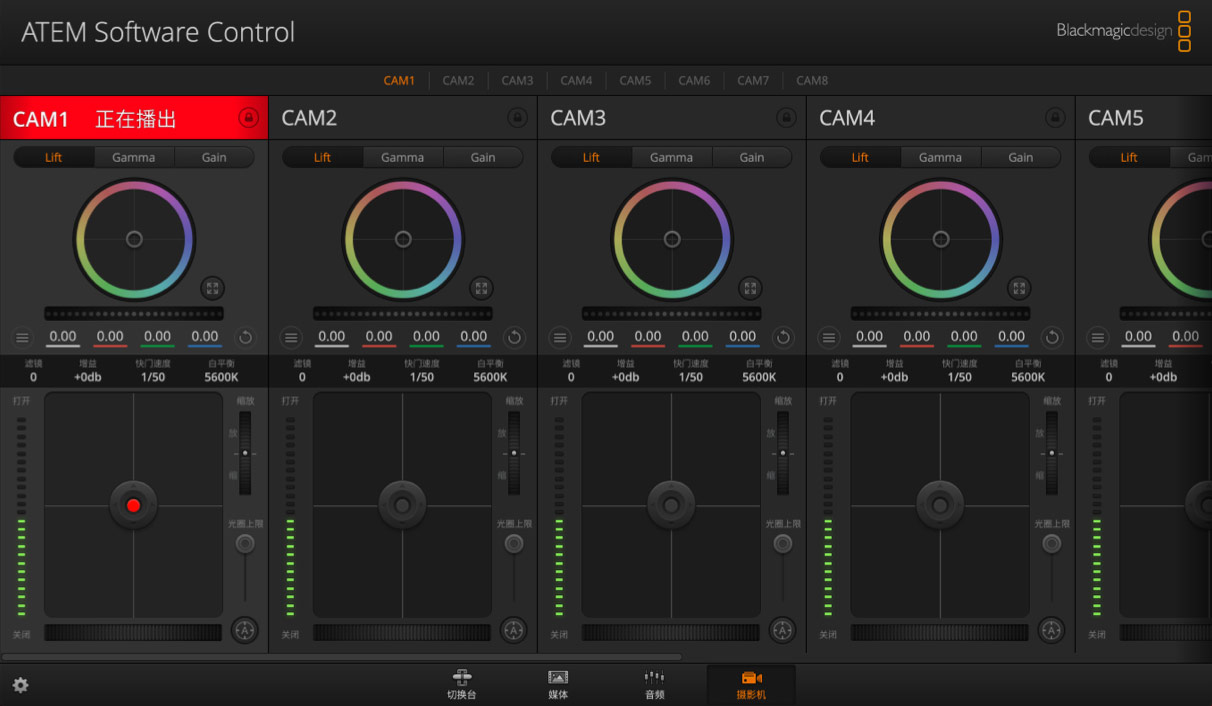Open CAM4 settings hamburger menu

[829, 337]
